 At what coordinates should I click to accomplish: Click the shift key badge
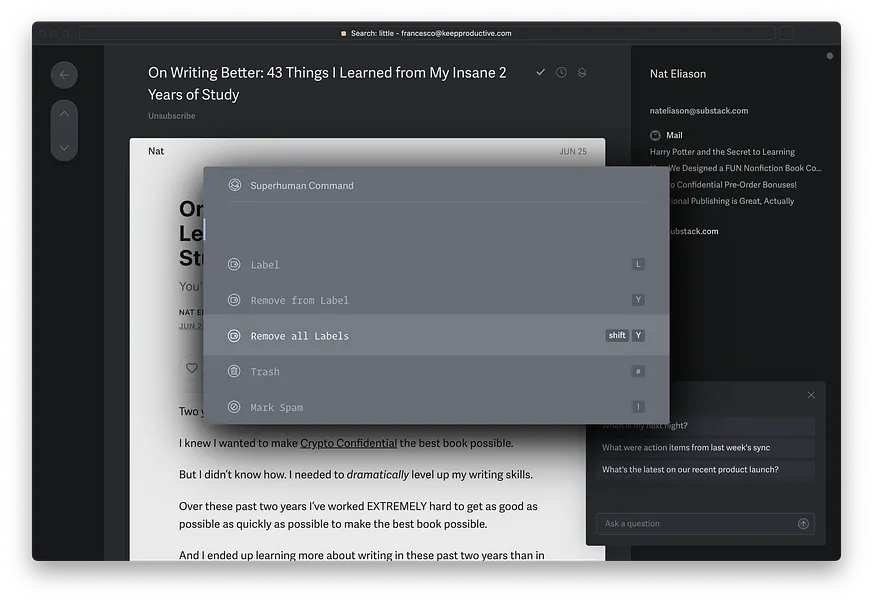617,335
